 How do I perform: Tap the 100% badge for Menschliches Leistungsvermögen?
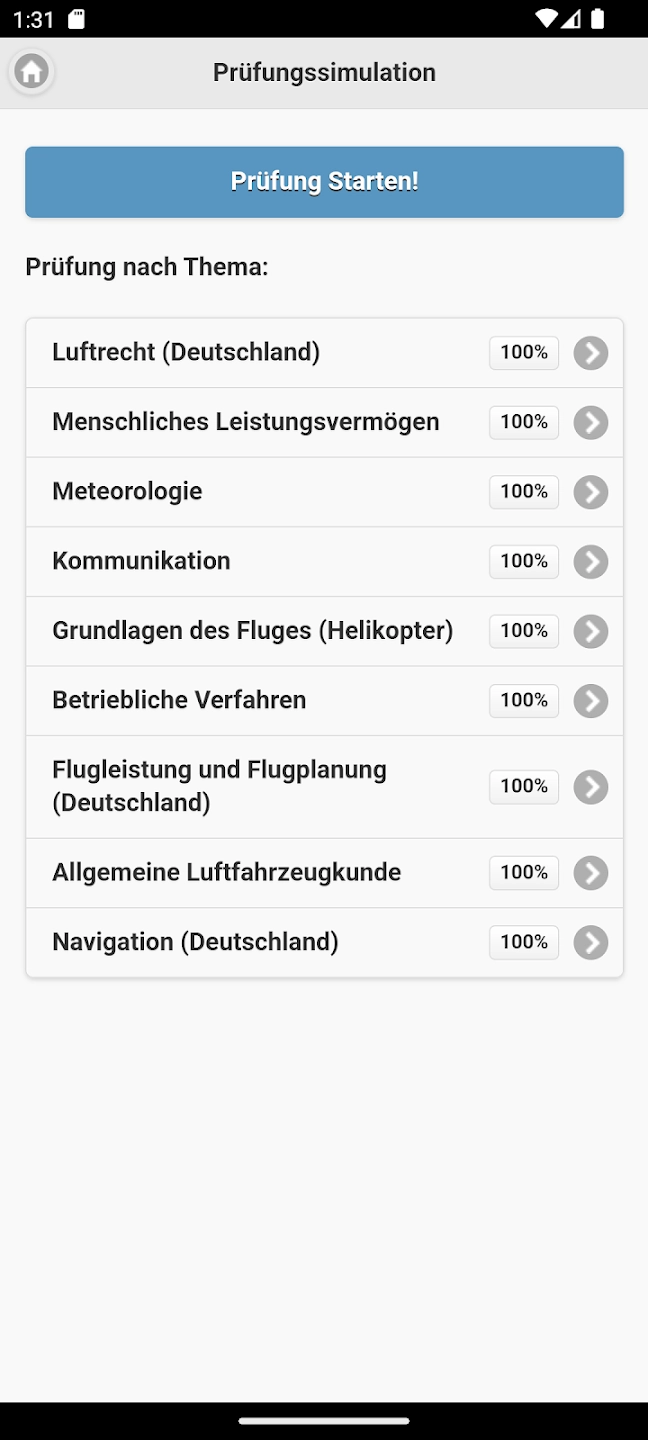tap(524, 422)
